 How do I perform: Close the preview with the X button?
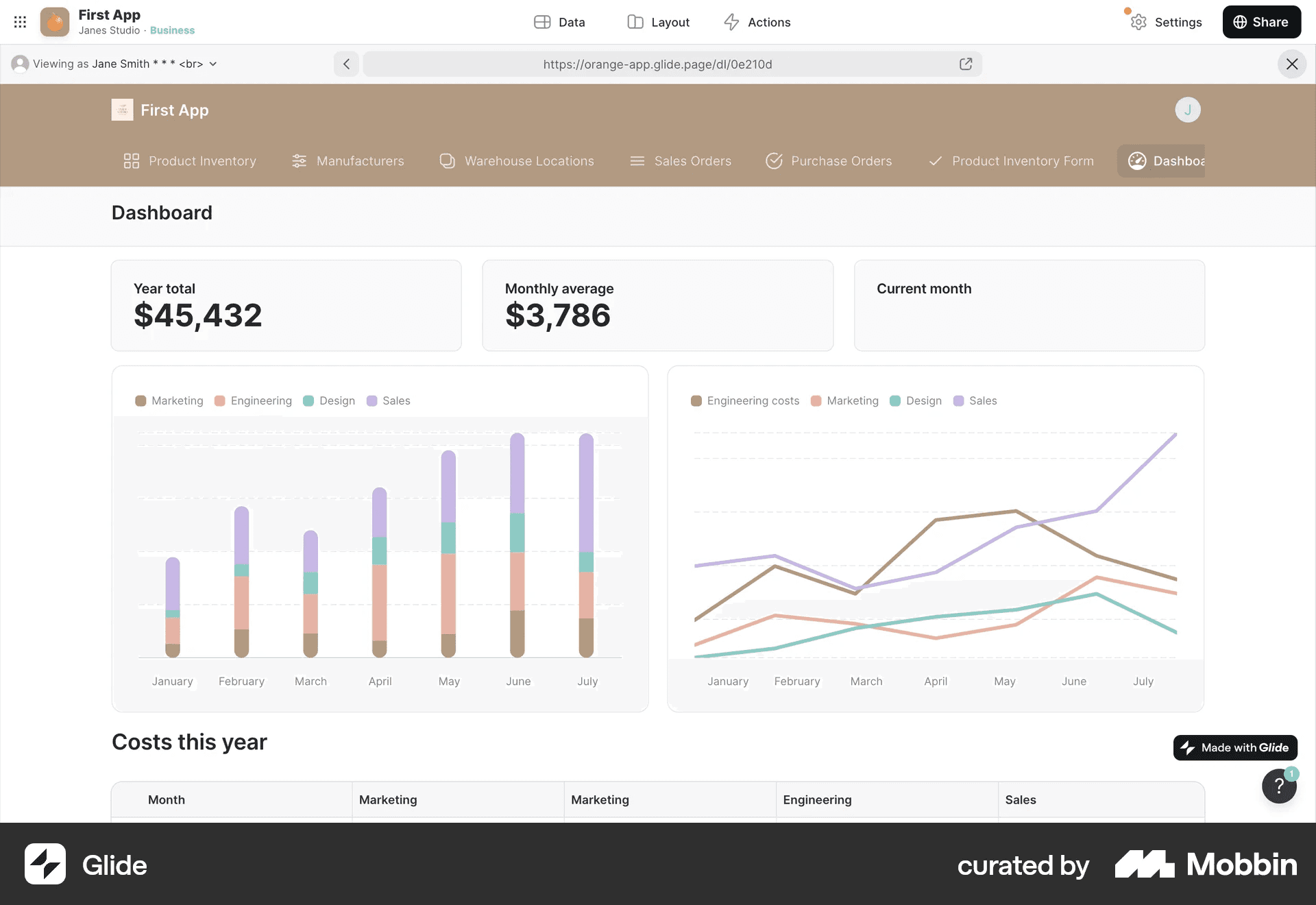(x=1291, y=64)
